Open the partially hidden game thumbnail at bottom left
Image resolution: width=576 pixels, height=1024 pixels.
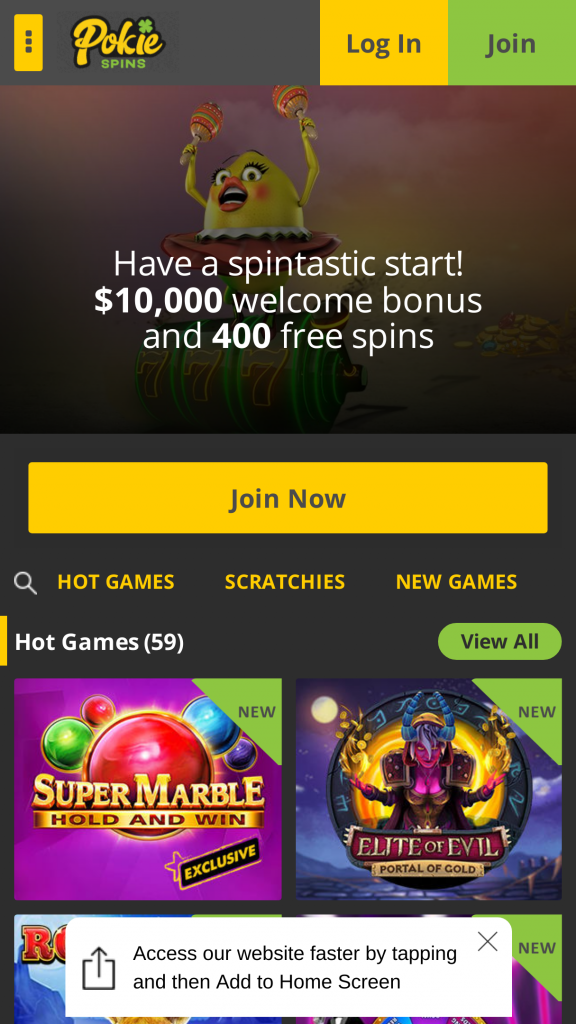coord(40,969)
